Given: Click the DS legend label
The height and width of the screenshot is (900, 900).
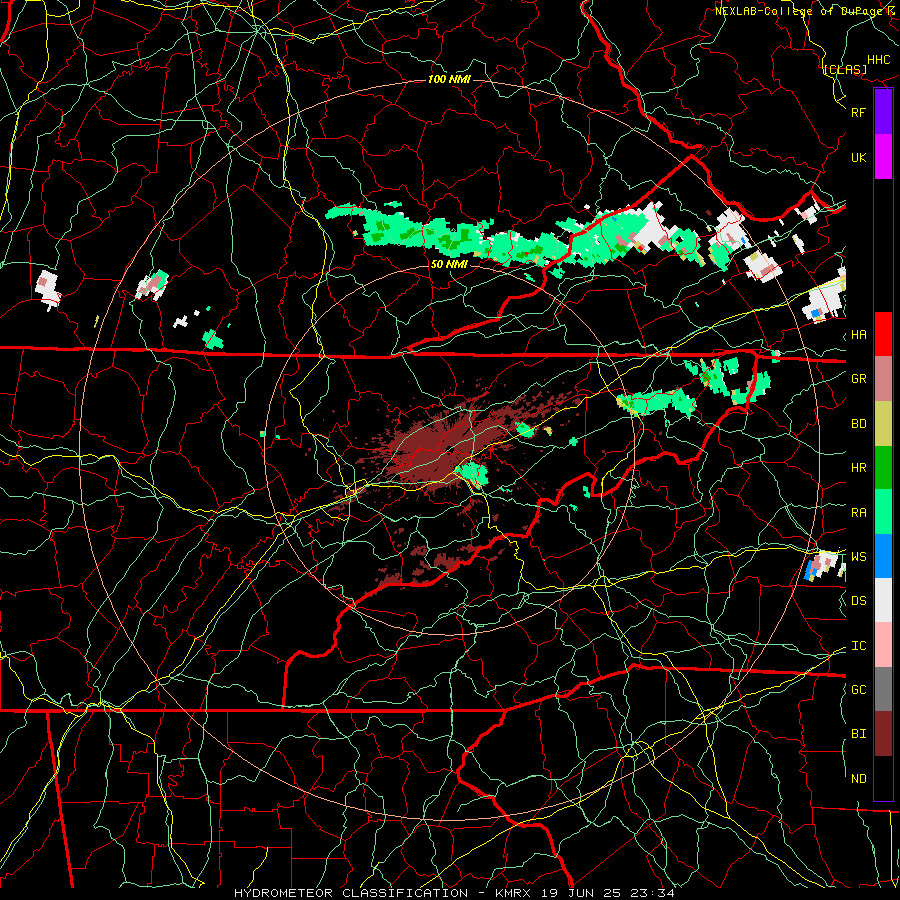Looking at the screenshot, I should [x=859, y=601].
